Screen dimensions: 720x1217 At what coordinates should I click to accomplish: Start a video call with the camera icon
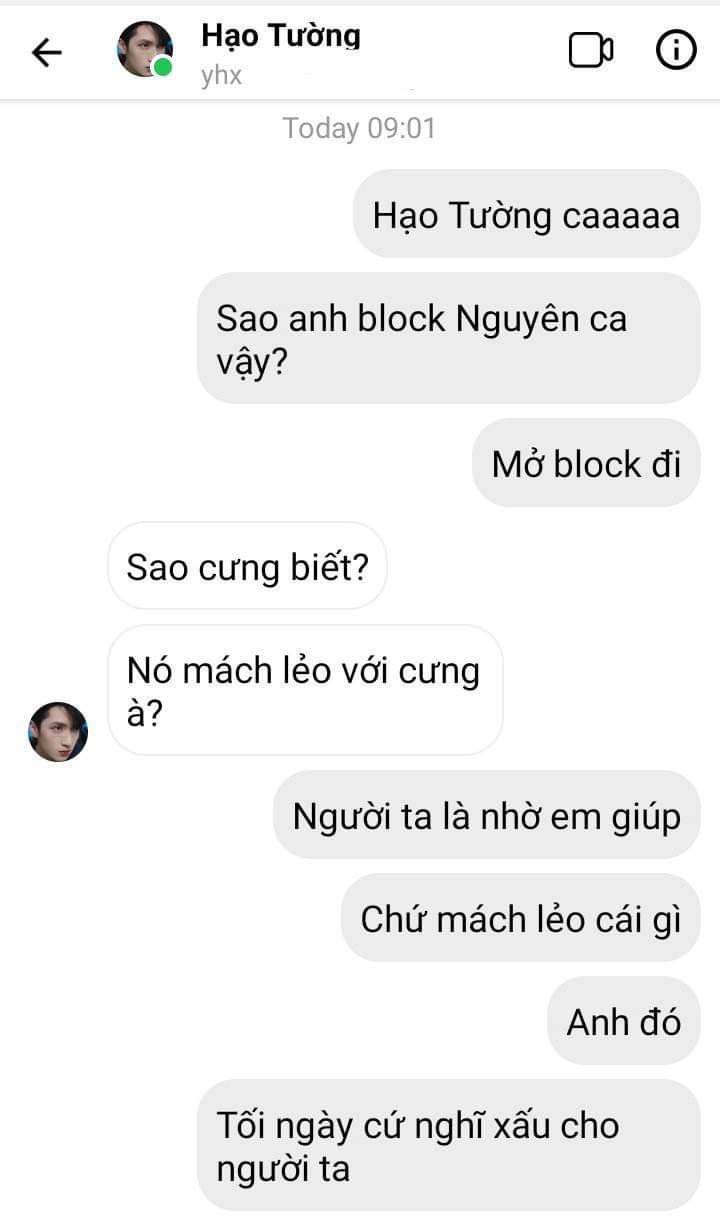591,51
